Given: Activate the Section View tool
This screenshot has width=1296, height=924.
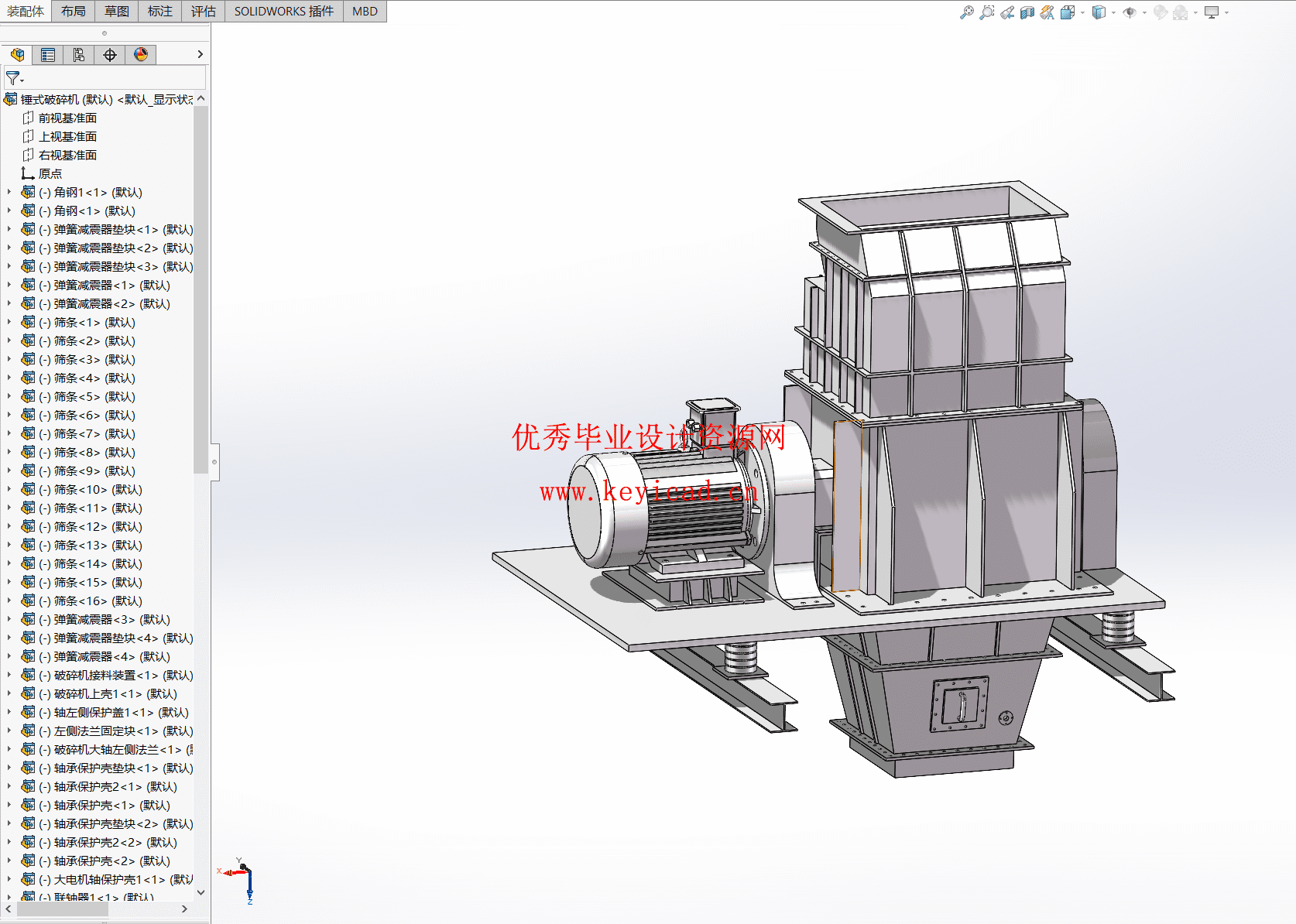Looking at the screenshot, I should point(1027,12).
